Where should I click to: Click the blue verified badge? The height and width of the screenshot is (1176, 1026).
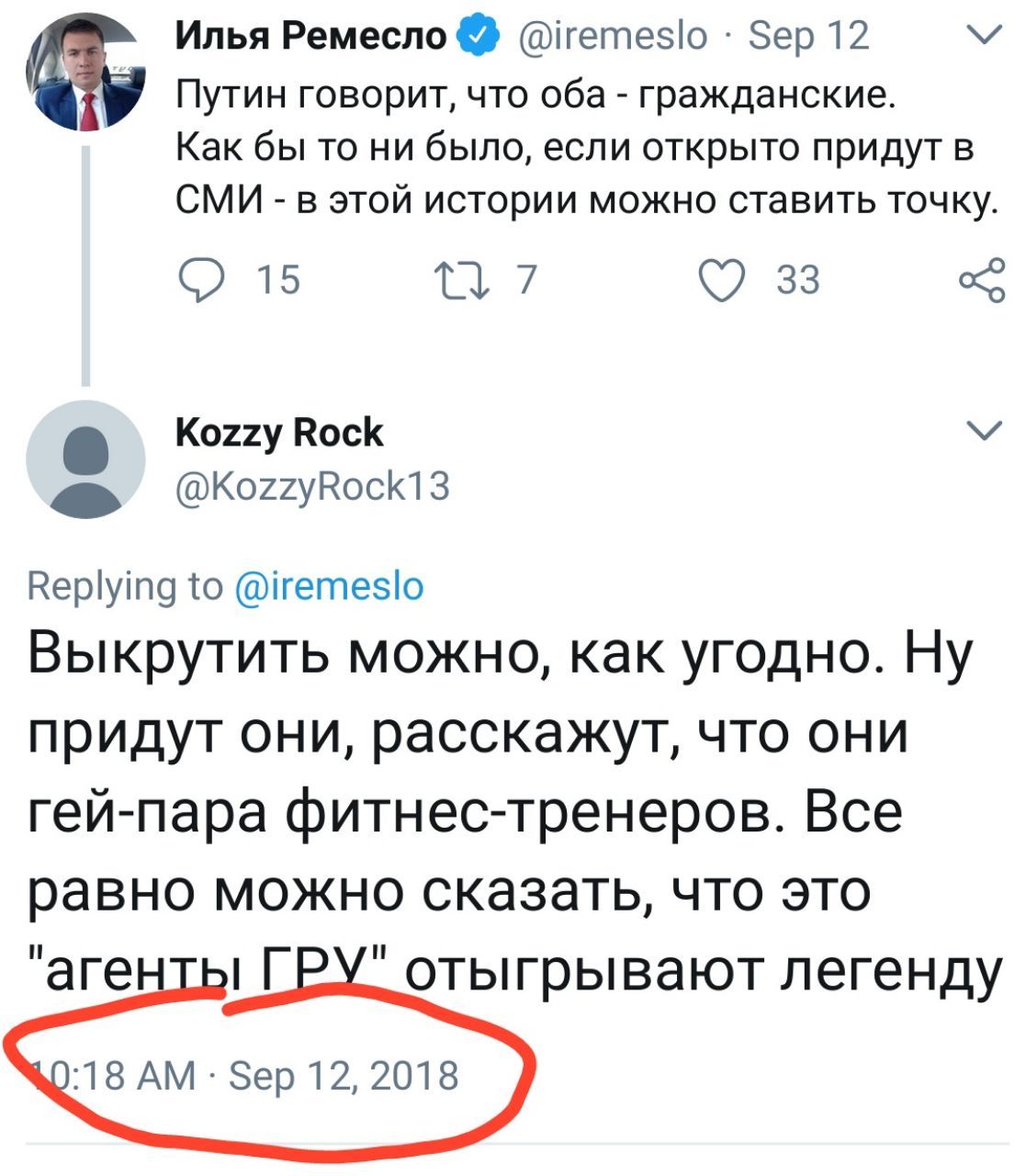pos(478,37)
